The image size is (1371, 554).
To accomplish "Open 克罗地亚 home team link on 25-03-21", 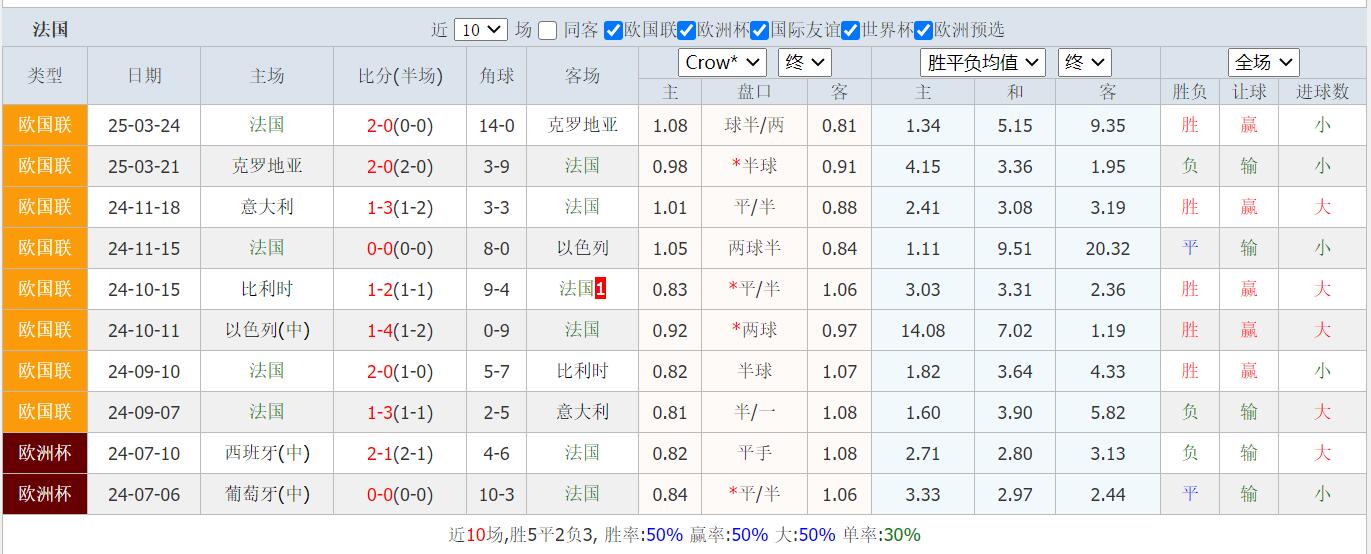I will (267, 166).
